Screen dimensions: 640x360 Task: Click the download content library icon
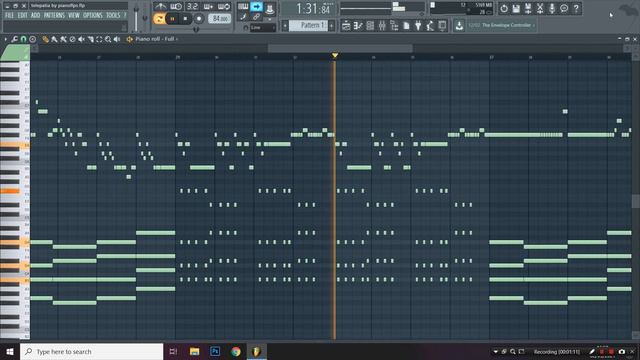[x=459, y=26]
